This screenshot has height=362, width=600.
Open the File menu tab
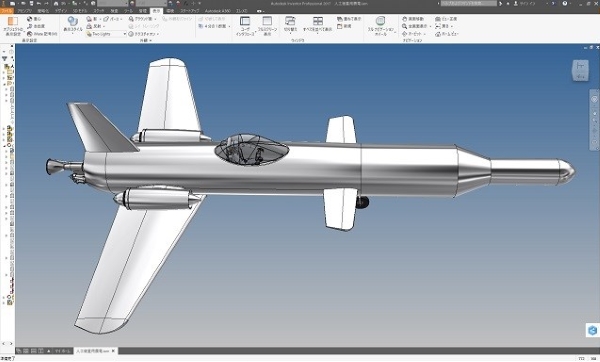click(x=7, y=11)
